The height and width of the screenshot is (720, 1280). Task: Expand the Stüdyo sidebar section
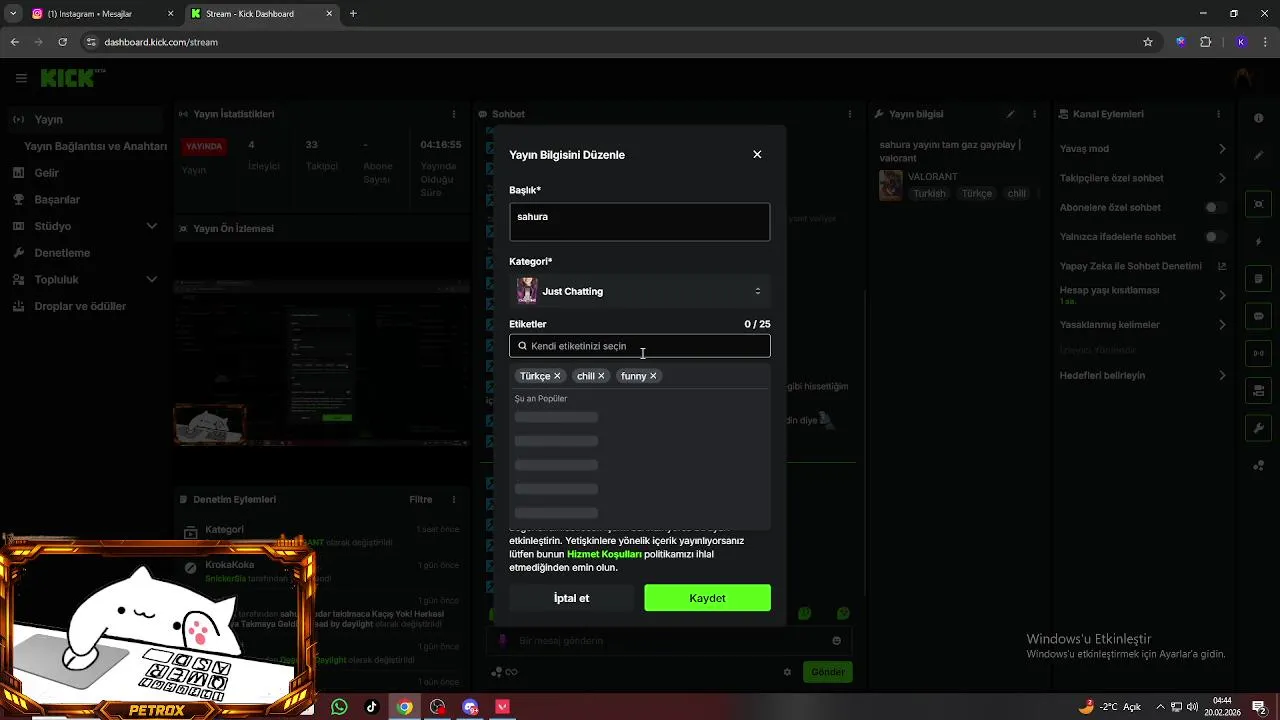152,226
